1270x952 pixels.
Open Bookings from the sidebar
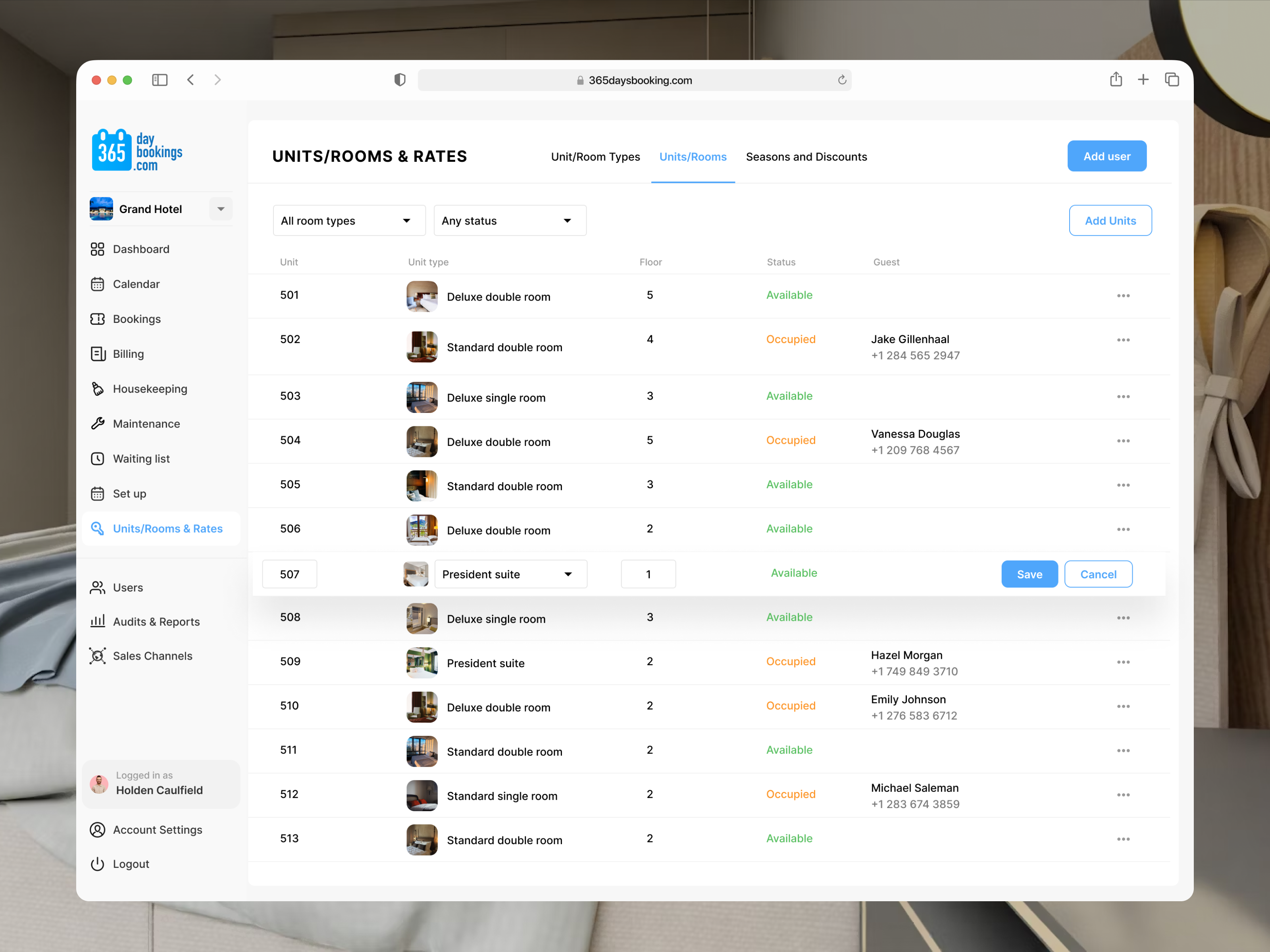[x=136, y=319]
